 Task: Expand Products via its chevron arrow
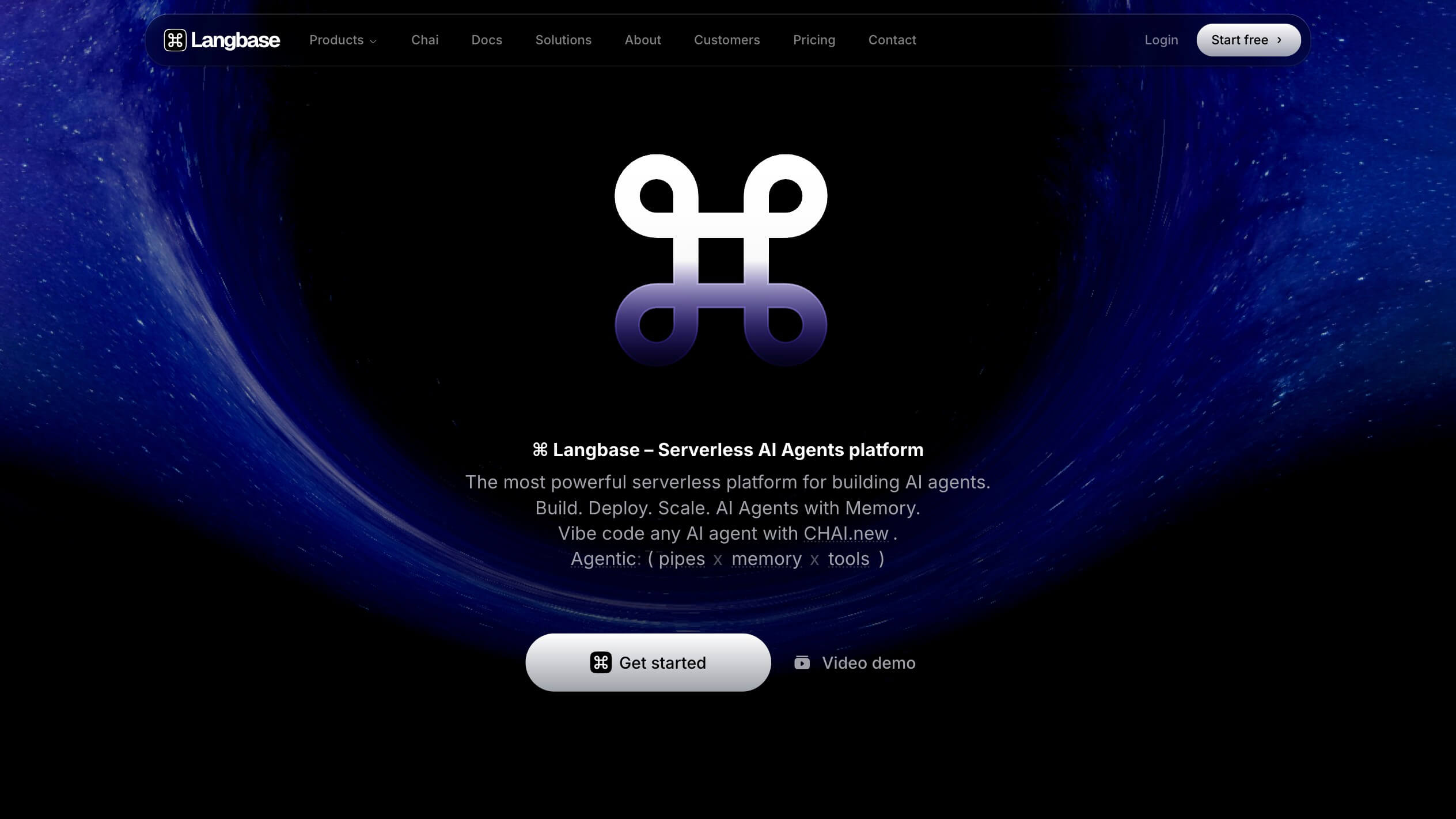click(x=373, y=41)
